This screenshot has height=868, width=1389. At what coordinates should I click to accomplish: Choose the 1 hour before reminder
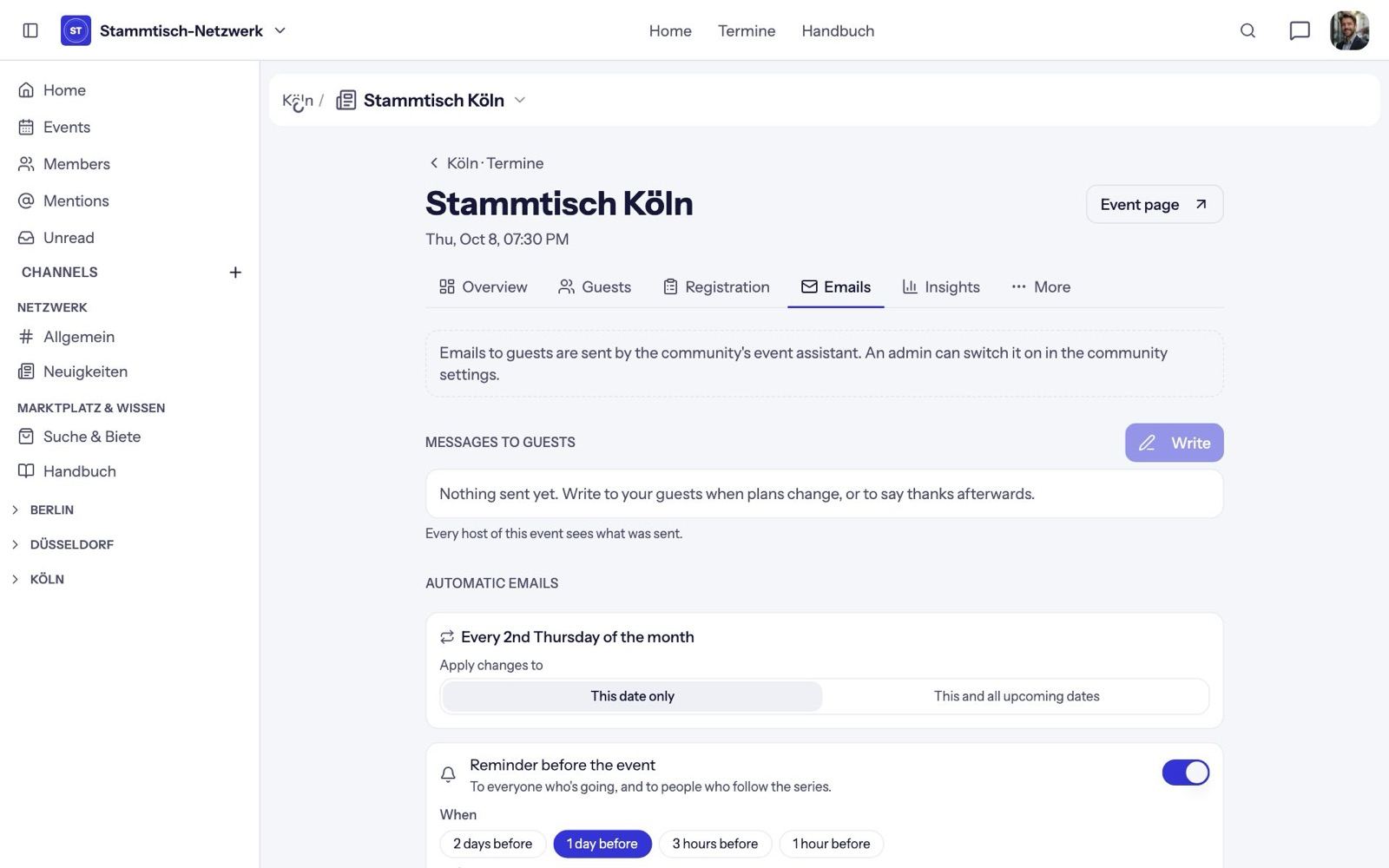[831, 844]
